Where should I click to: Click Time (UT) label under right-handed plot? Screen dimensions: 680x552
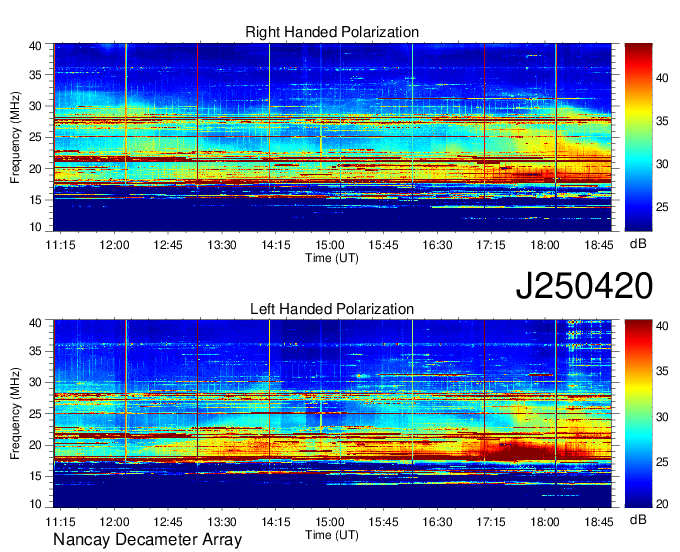332,258
